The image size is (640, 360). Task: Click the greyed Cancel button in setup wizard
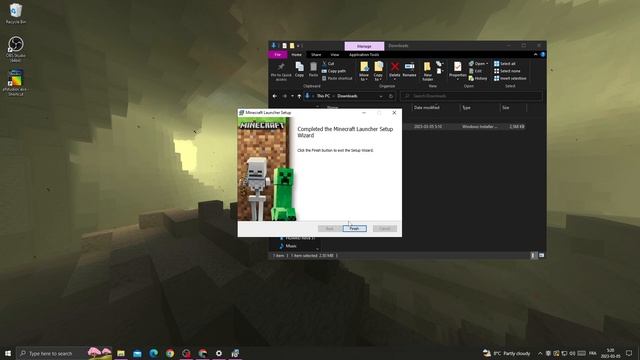click(384, 229)
